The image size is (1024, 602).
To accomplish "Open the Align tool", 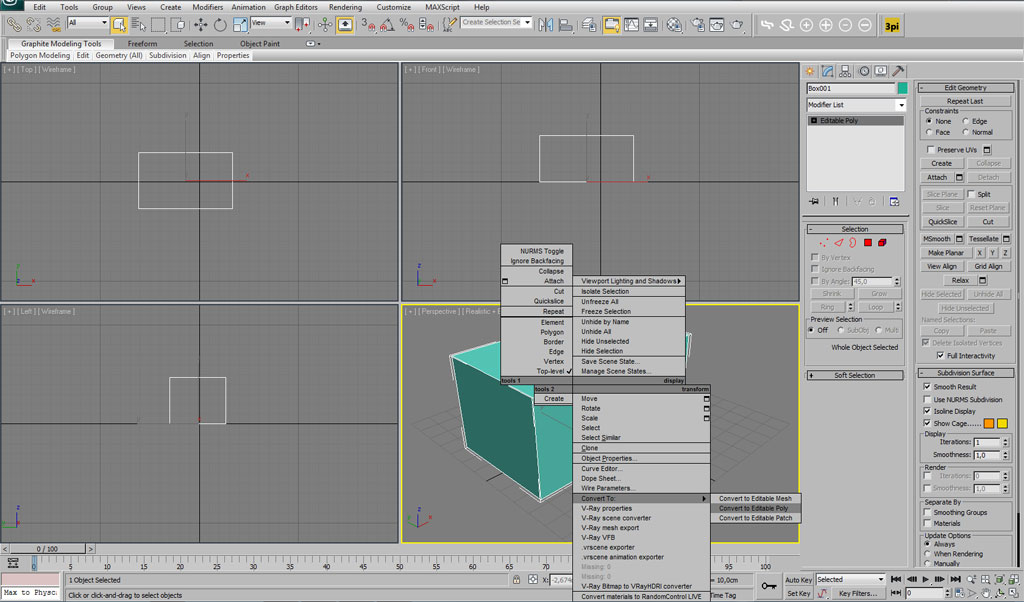I will (x=566, y=25).
